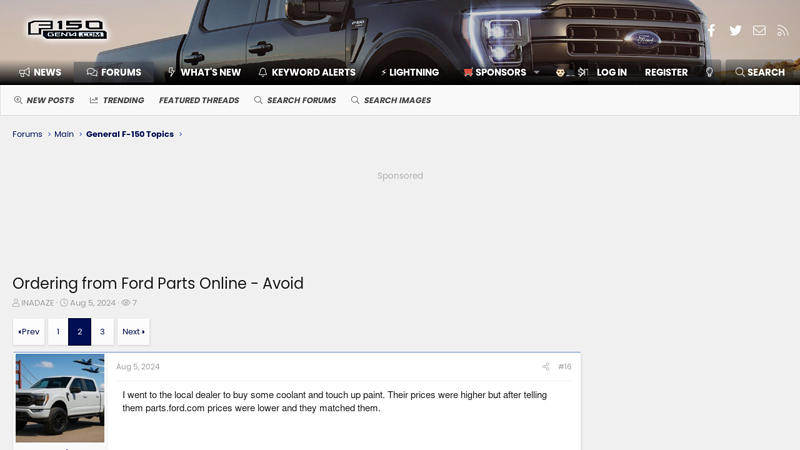Viewport: 800px width, 450px height.
Task: Go to the previous page
Action: [29, 332]
